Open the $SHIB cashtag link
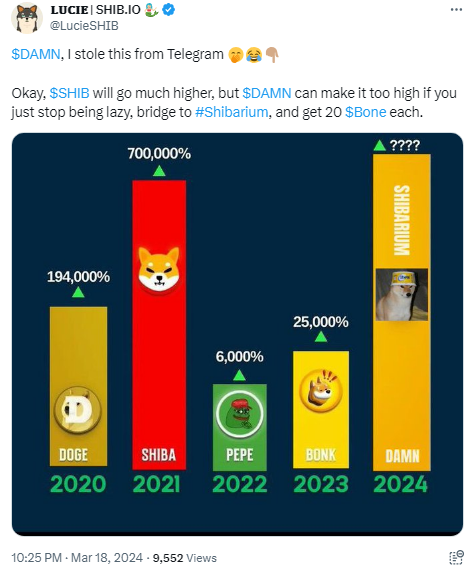This screenshot has height=576, width=465. [69, 93]
